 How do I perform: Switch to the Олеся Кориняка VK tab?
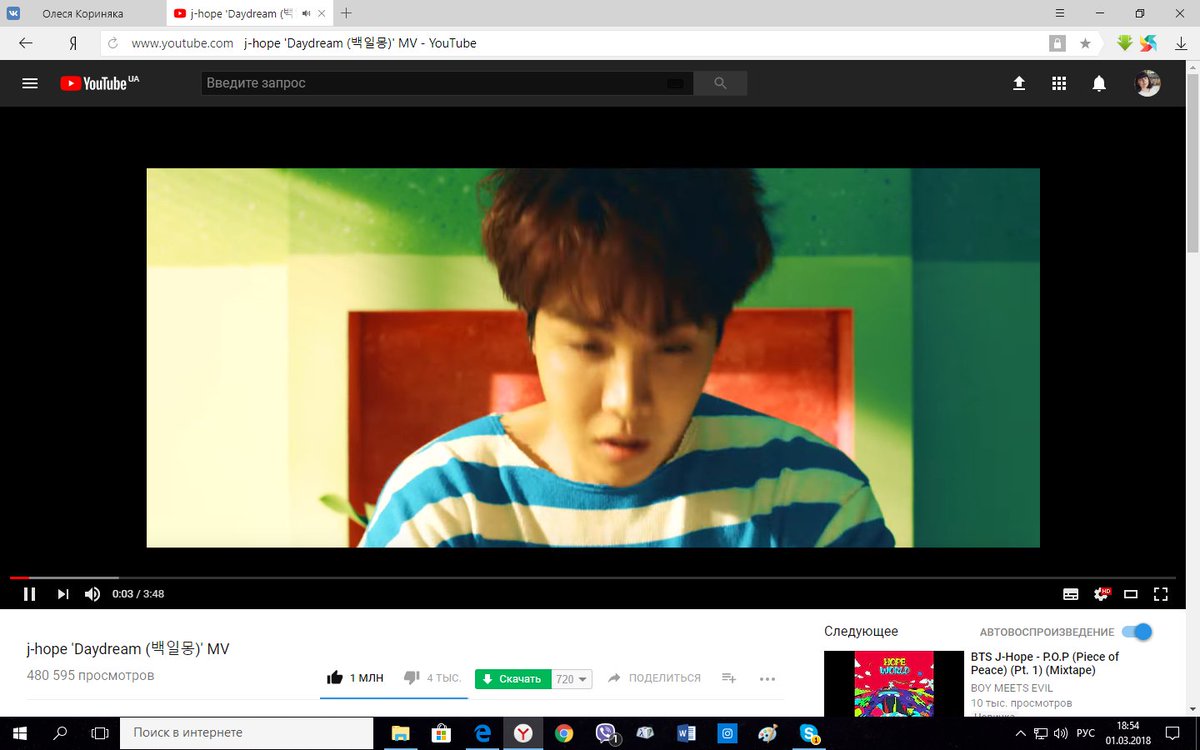click(x=83, y=14)
